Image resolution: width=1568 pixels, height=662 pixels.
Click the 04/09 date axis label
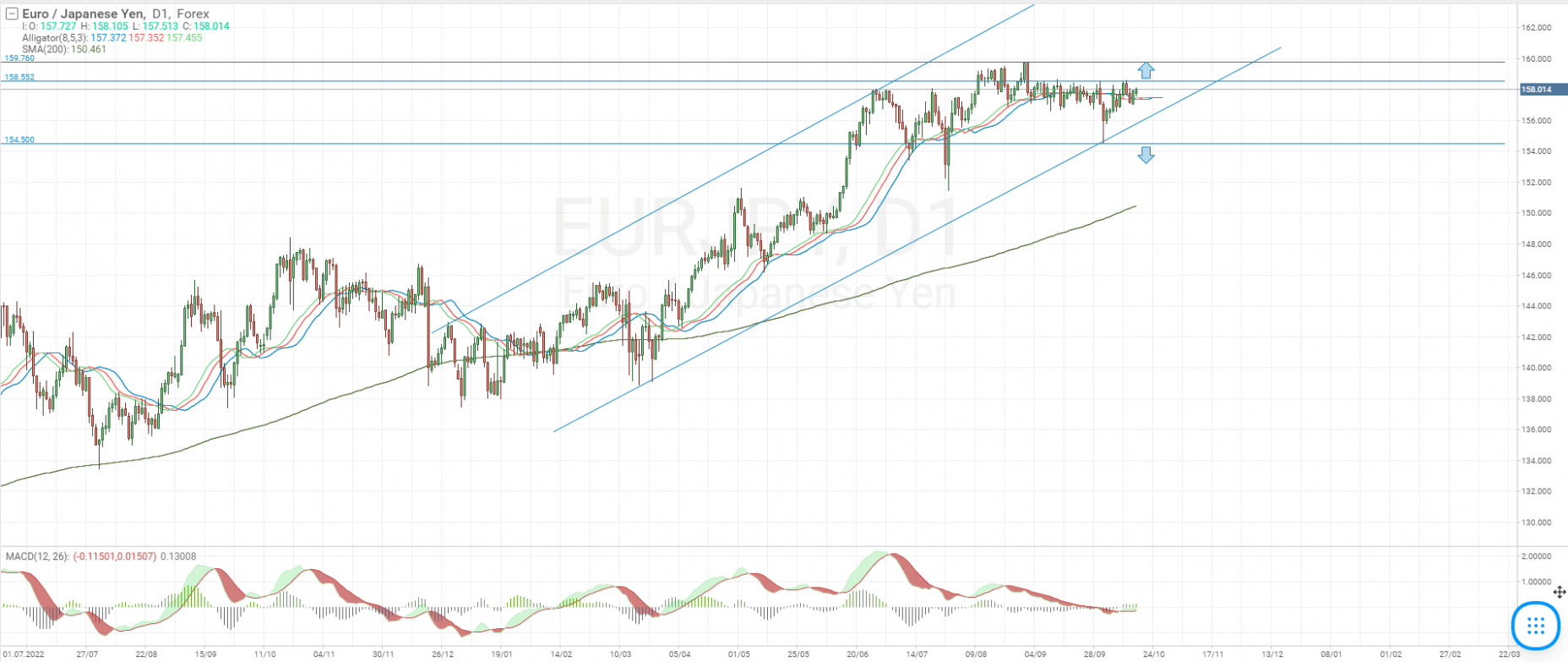[1035, 654]
